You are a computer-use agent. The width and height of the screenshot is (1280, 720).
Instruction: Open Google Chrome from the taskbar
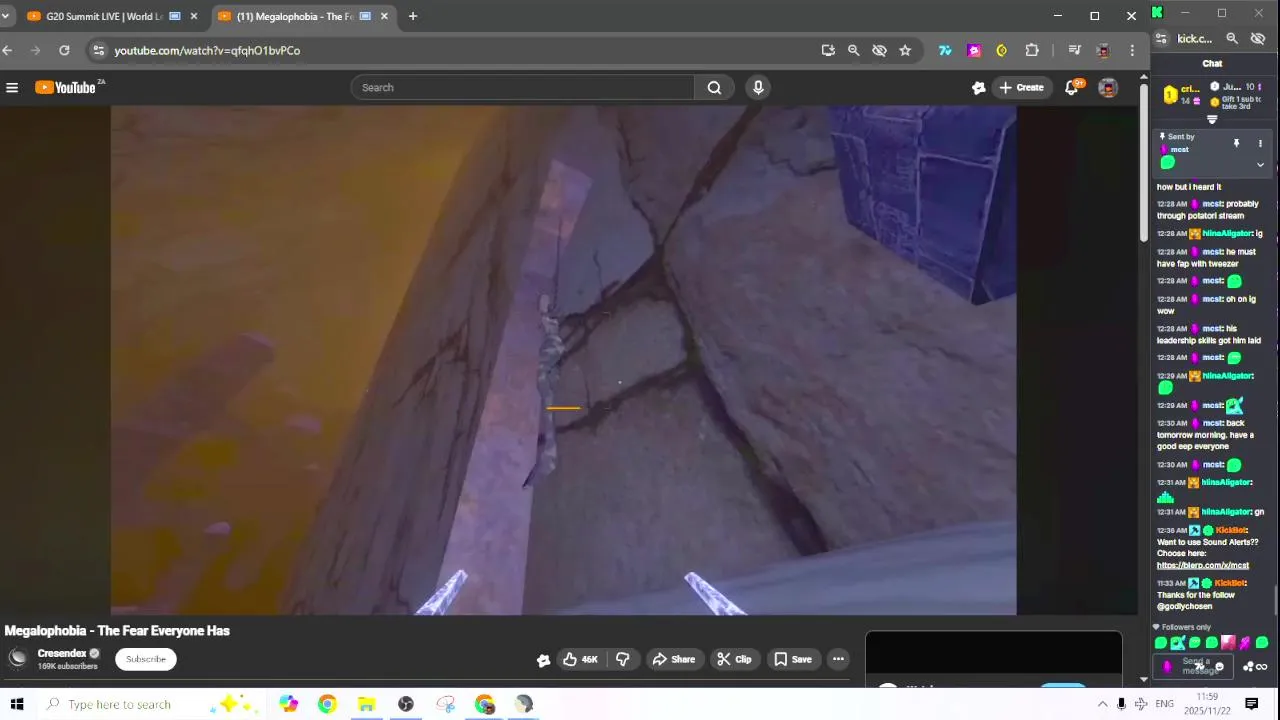327,704
